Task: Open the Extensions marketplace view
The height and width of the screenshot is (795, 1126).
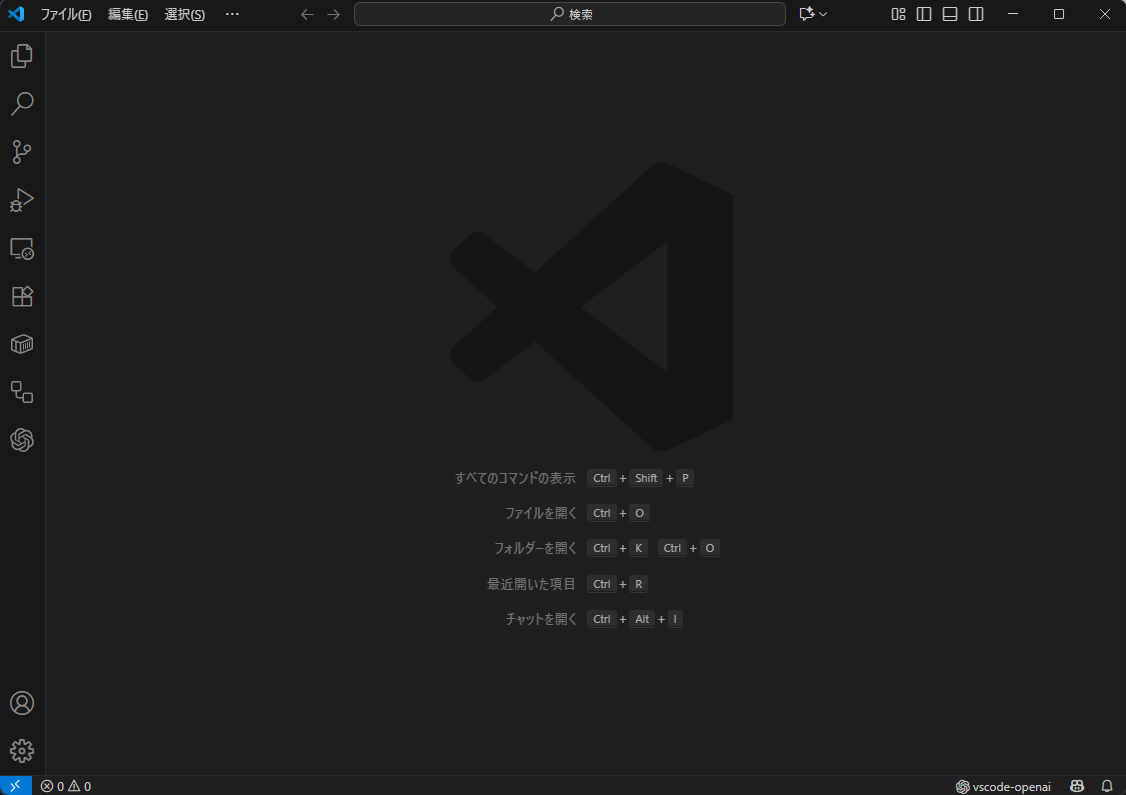Action: 22,297
